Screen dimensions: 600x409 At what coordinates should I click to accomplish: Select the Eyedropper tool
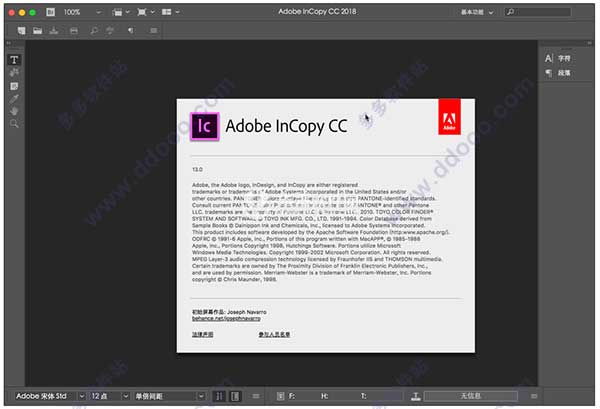(14, 99)
